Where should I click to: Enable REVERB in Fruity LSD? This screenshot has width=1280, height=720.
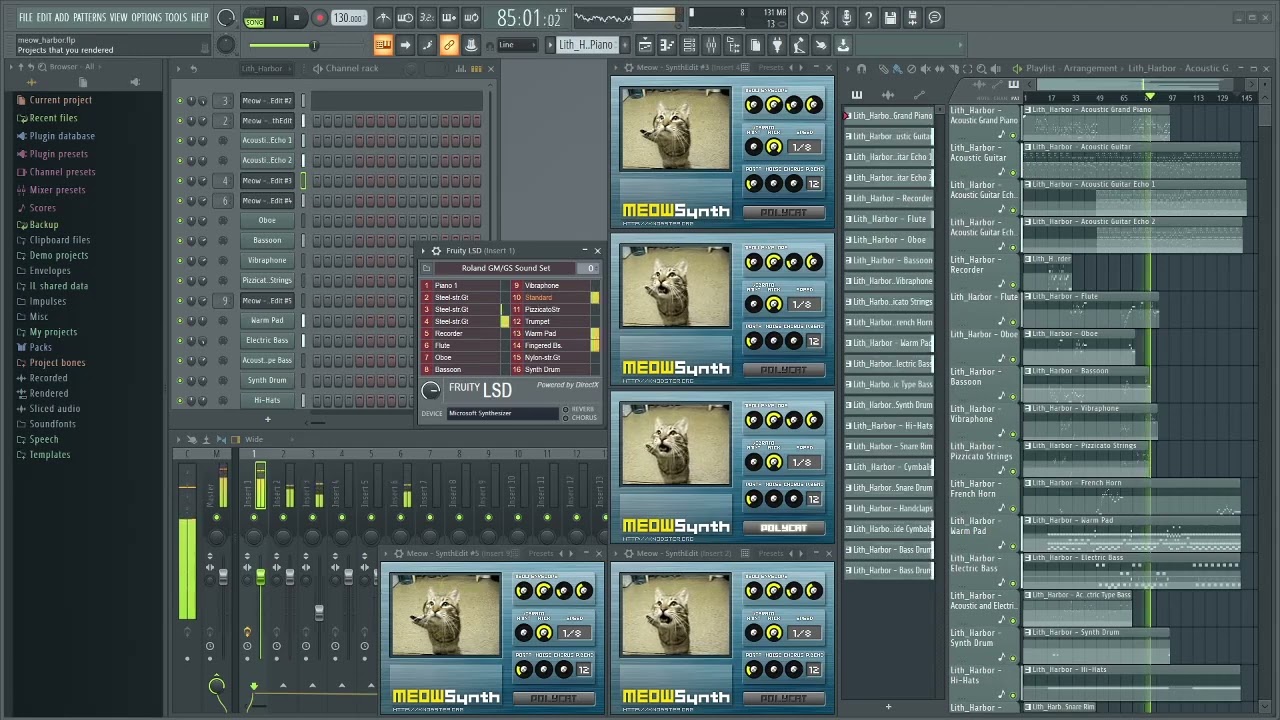[566, 409]
